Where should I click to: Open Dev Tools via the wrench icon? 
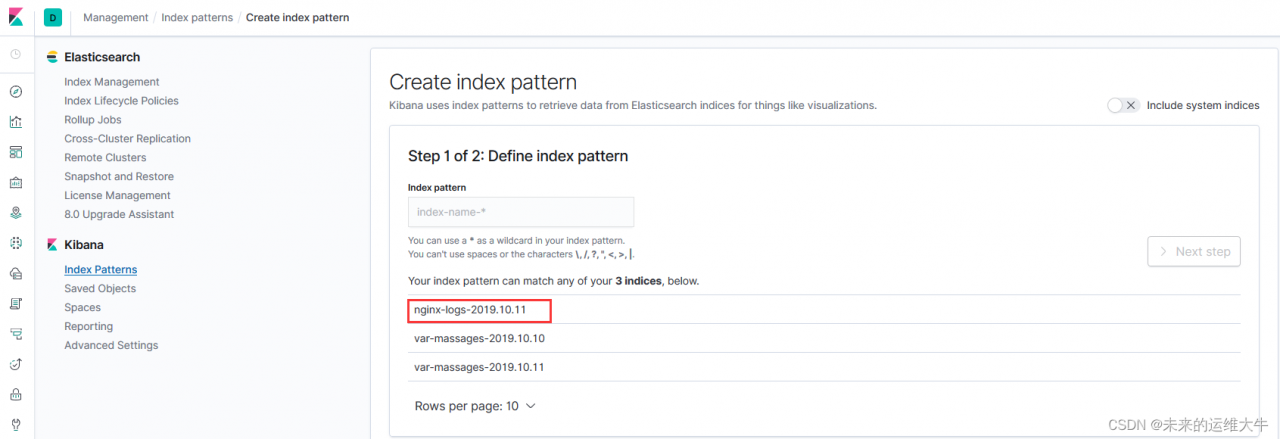15,423
